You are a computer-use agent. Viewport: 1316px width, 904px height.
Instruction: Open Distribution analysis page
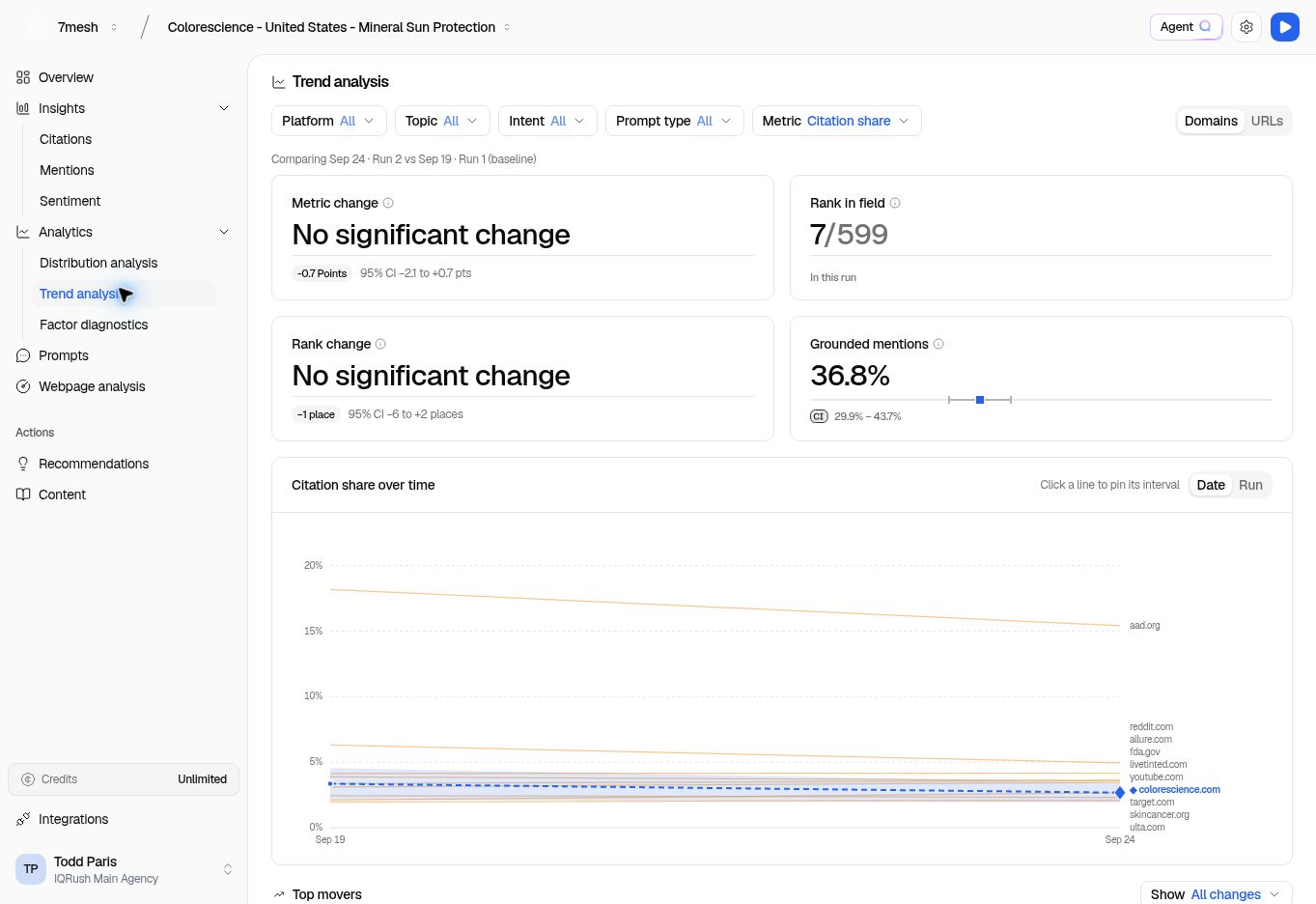click(x=98, y=263)
